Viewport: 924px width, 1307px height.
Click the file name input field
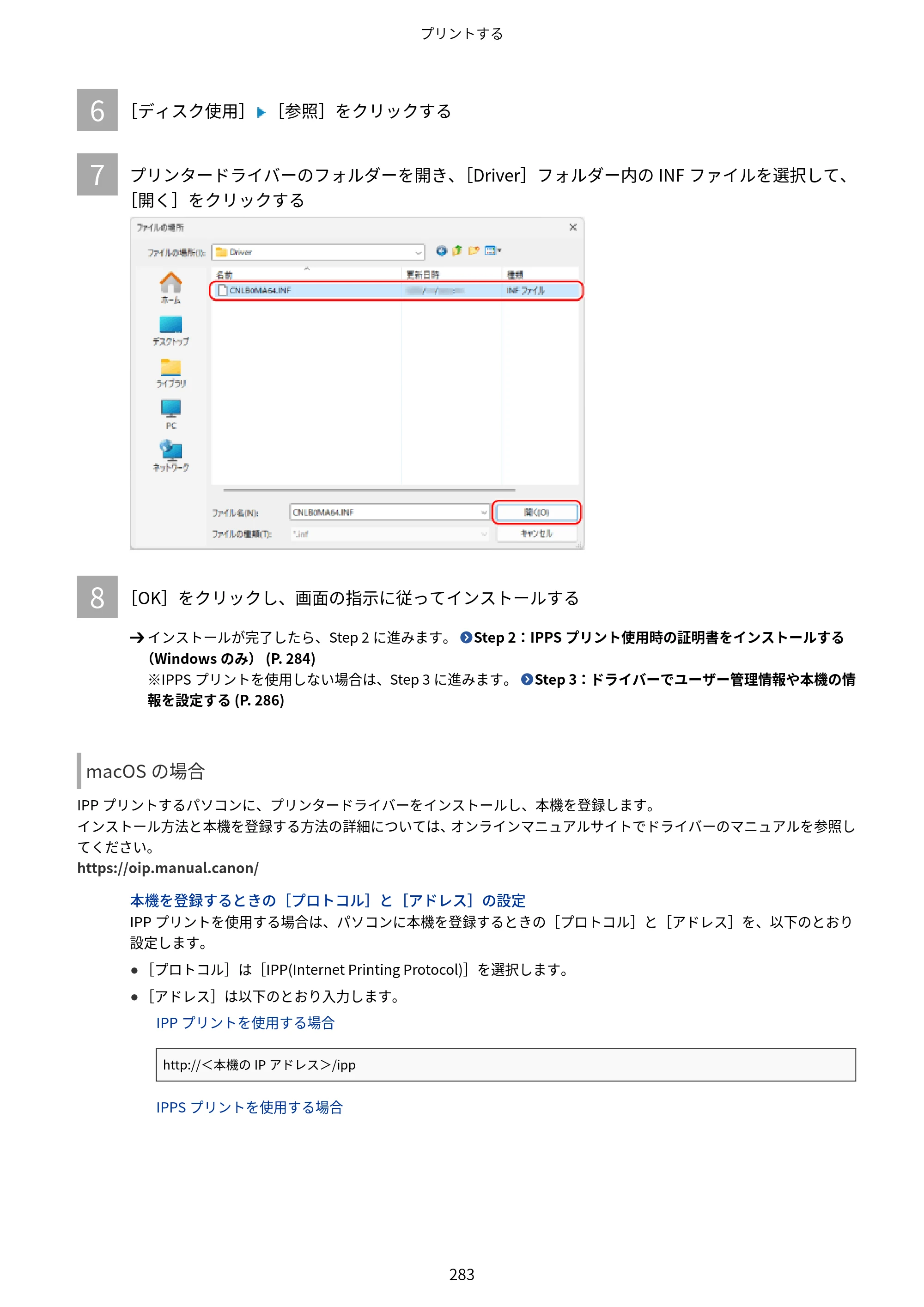[x=389, y=512]
